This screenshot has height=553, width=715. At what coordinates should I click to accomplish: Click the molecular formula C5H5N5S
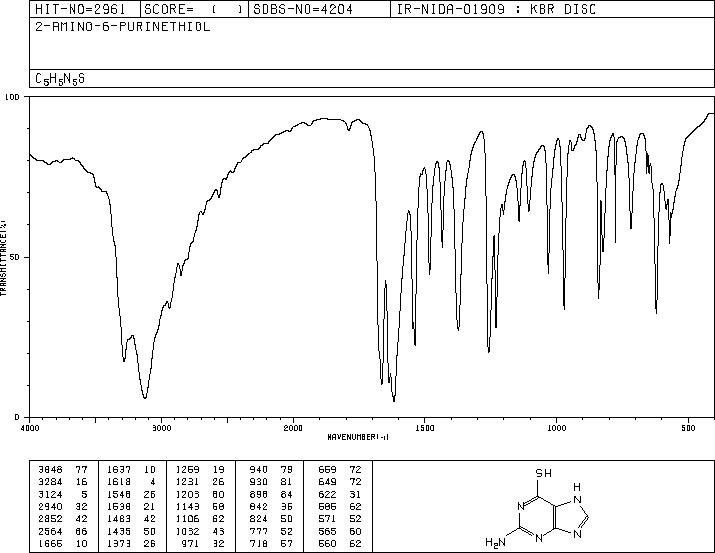[x=60, y=79]
